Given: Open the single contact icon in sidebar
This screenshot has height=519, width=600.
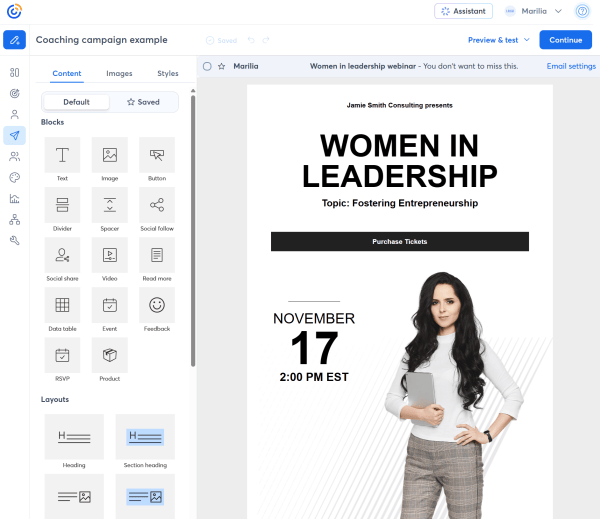Looking at the screenshot, I should tap(15, 114).
